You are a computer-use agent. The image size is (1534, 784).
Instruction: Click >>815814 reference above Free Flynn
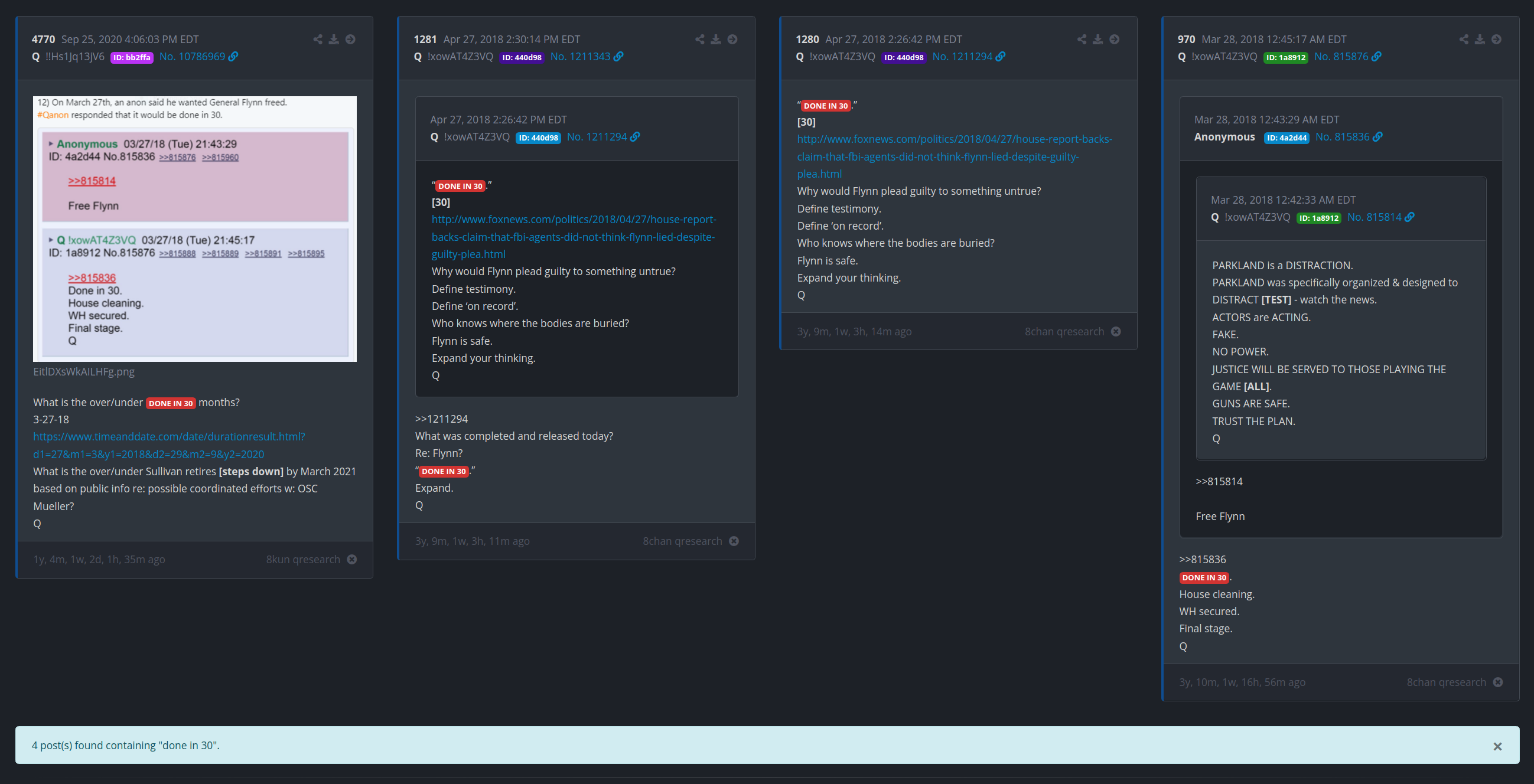point(1219,482)
